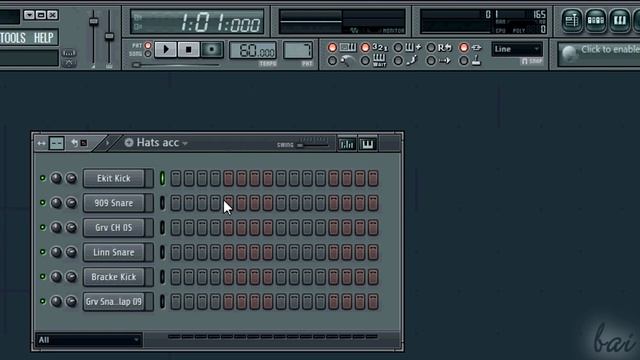Select Pattern mode radio button
The height and width of the screenshot is (360, 640).
coord(148,46)
